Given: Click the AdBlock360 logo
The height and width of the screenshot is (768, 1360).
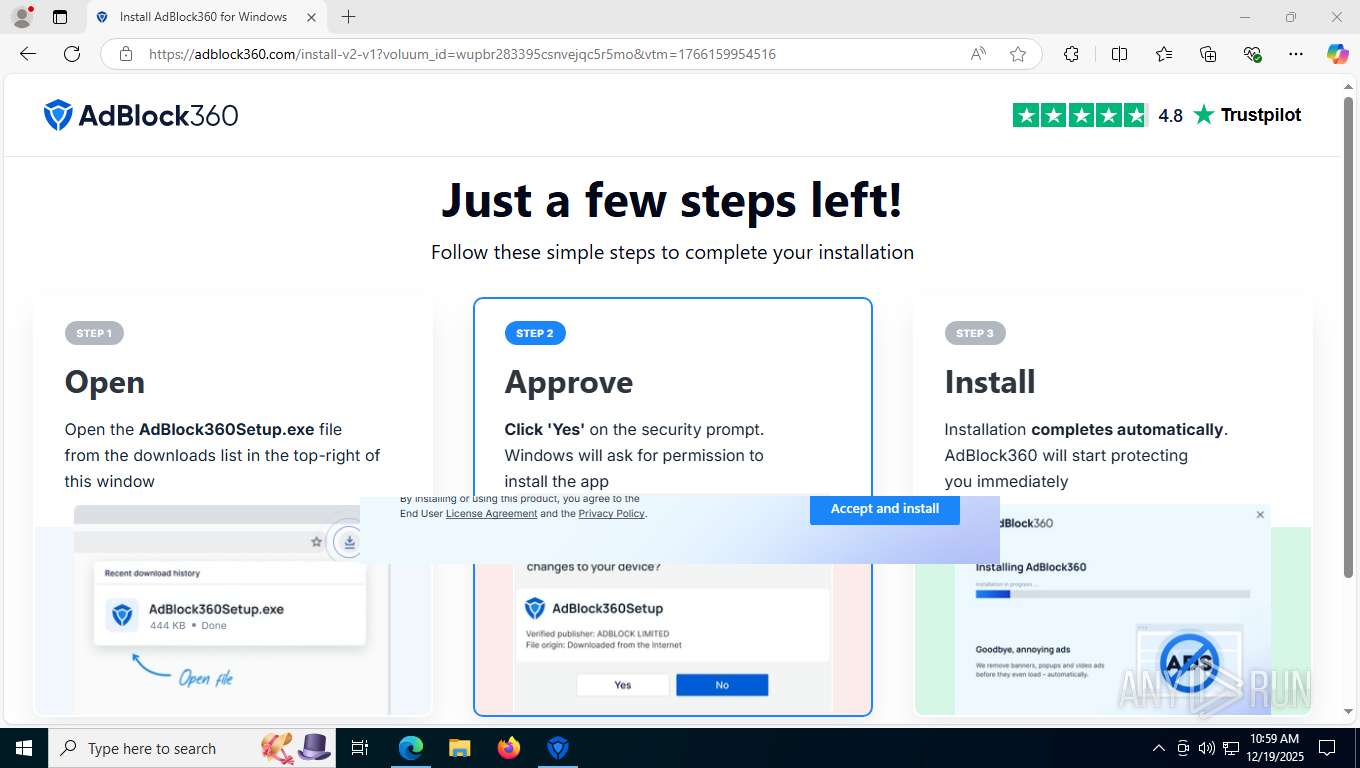Looking at the screenshot, I should pyautogui.click(x=141, y=115).
